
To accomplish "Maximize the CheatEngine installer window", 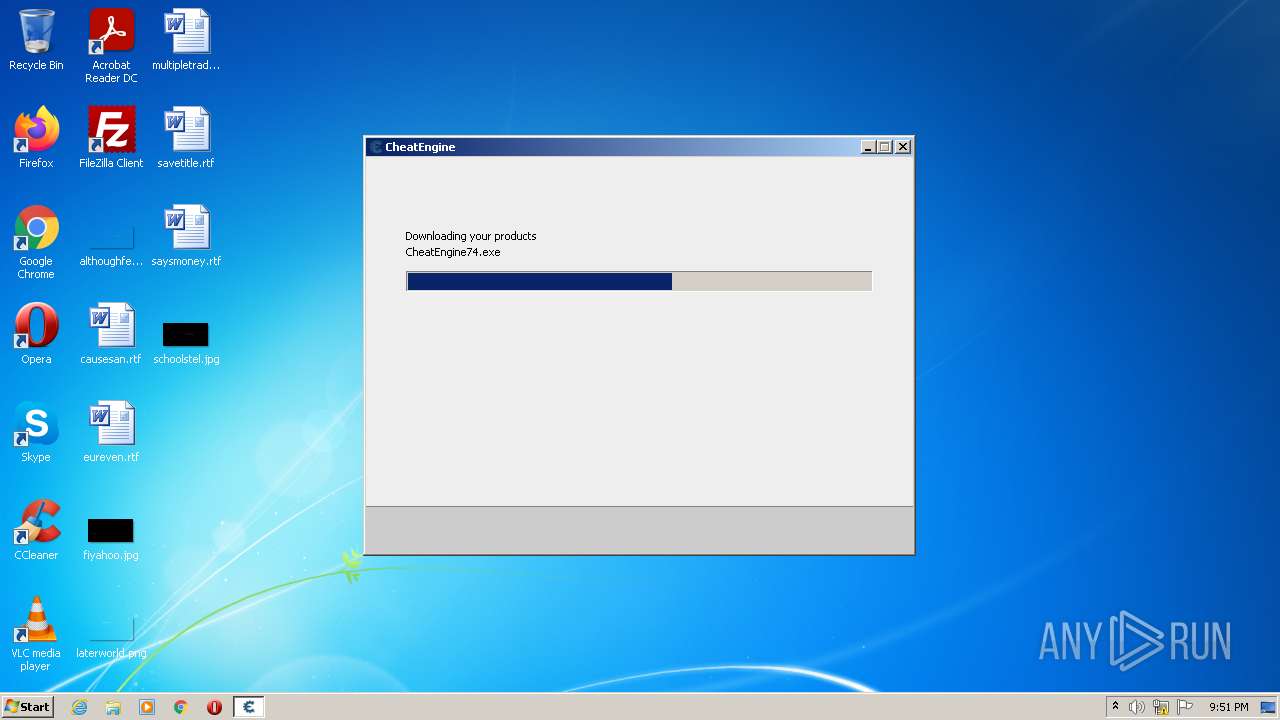I will coord(885,147).
